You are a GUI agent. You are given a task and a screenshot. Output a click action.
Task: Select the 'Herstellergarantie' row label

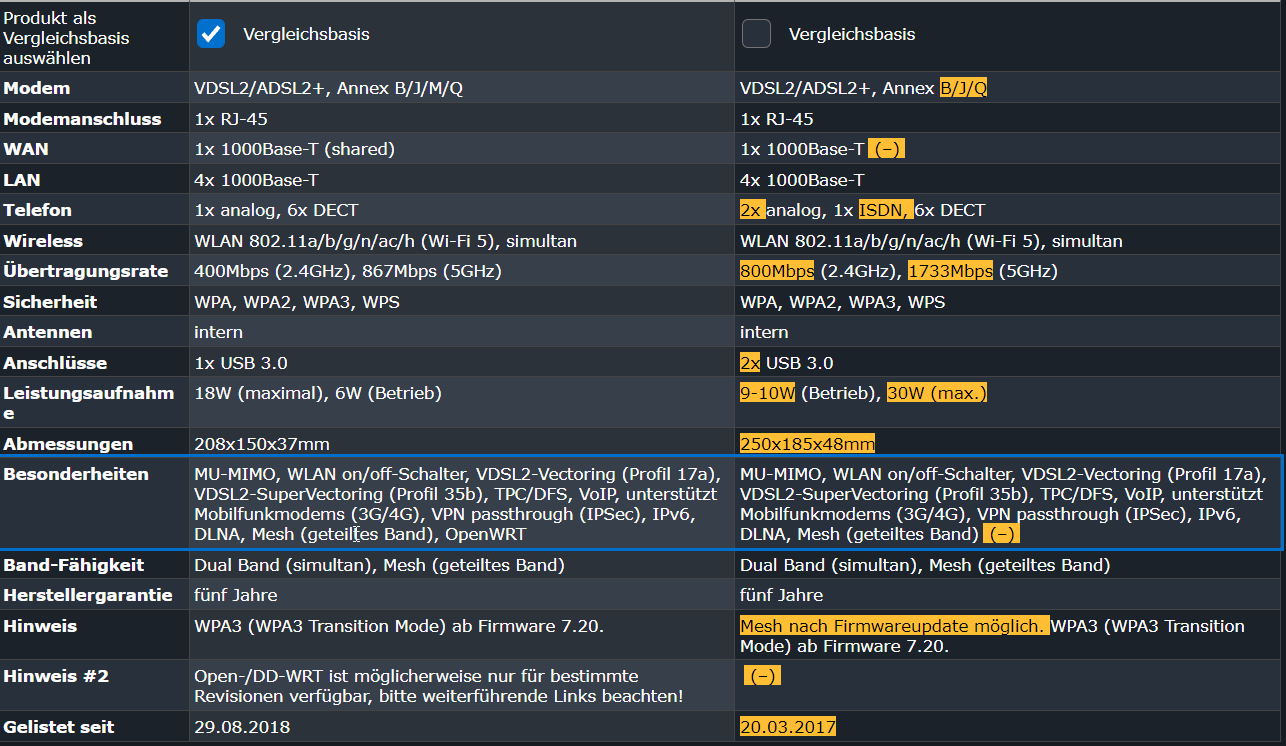tap(88, 595)
